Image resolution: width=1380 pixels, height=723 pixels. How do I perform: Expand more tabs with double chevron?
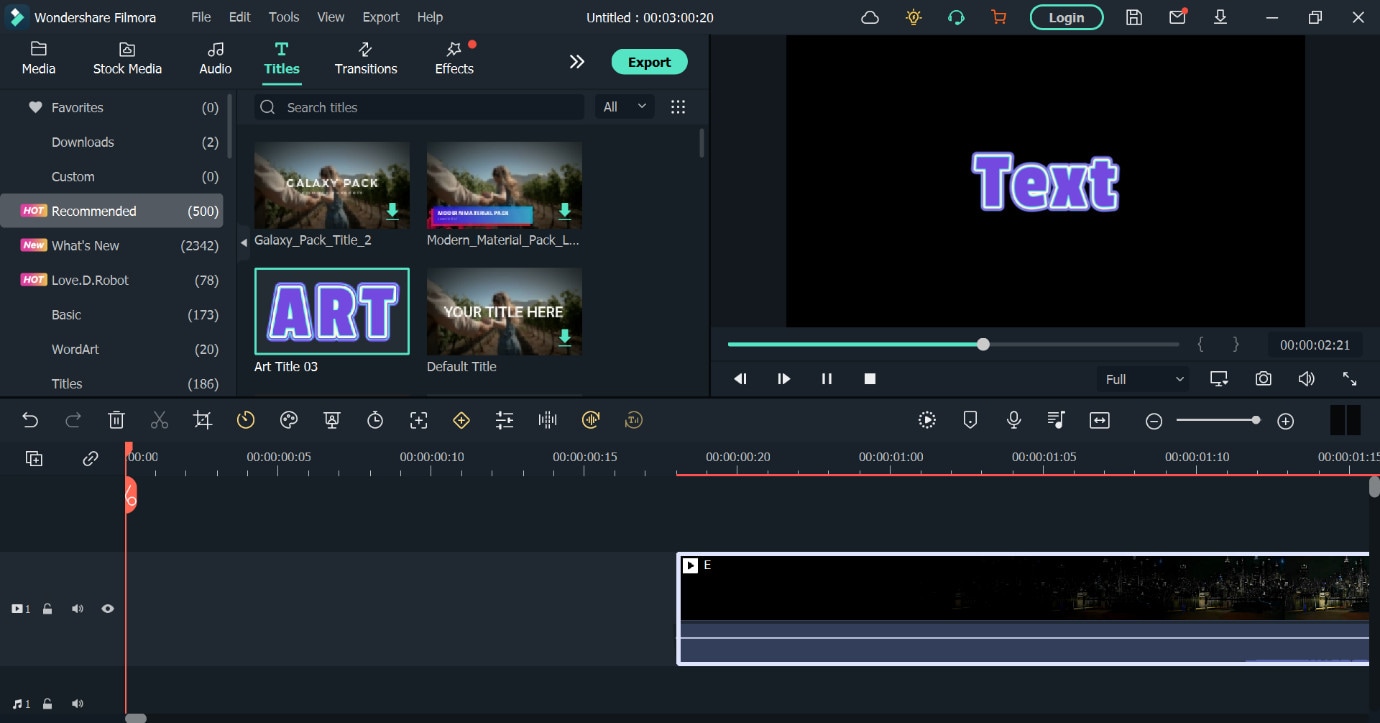576,62
